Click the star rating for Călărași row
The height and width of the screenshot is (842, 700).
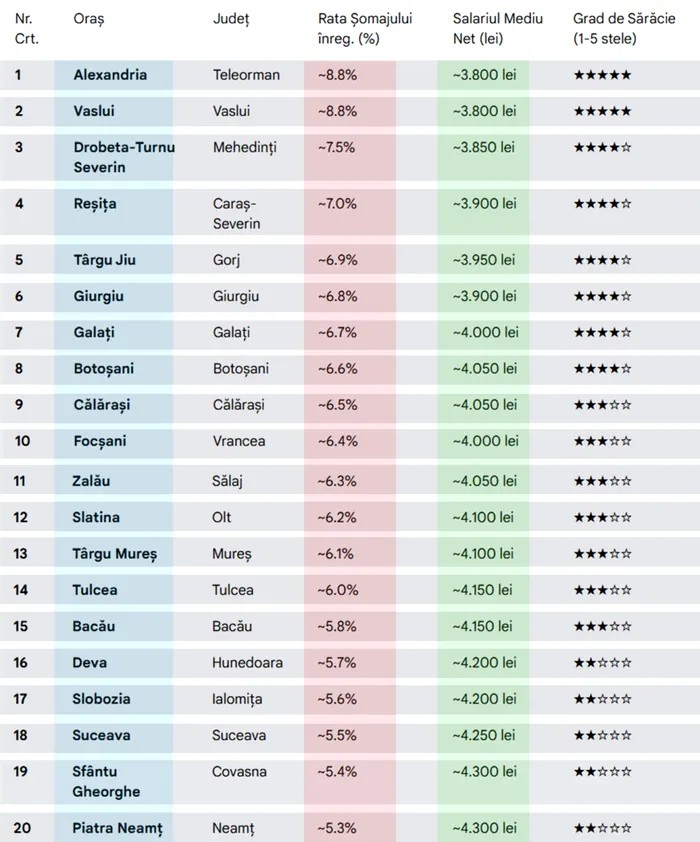pos(602,406)
